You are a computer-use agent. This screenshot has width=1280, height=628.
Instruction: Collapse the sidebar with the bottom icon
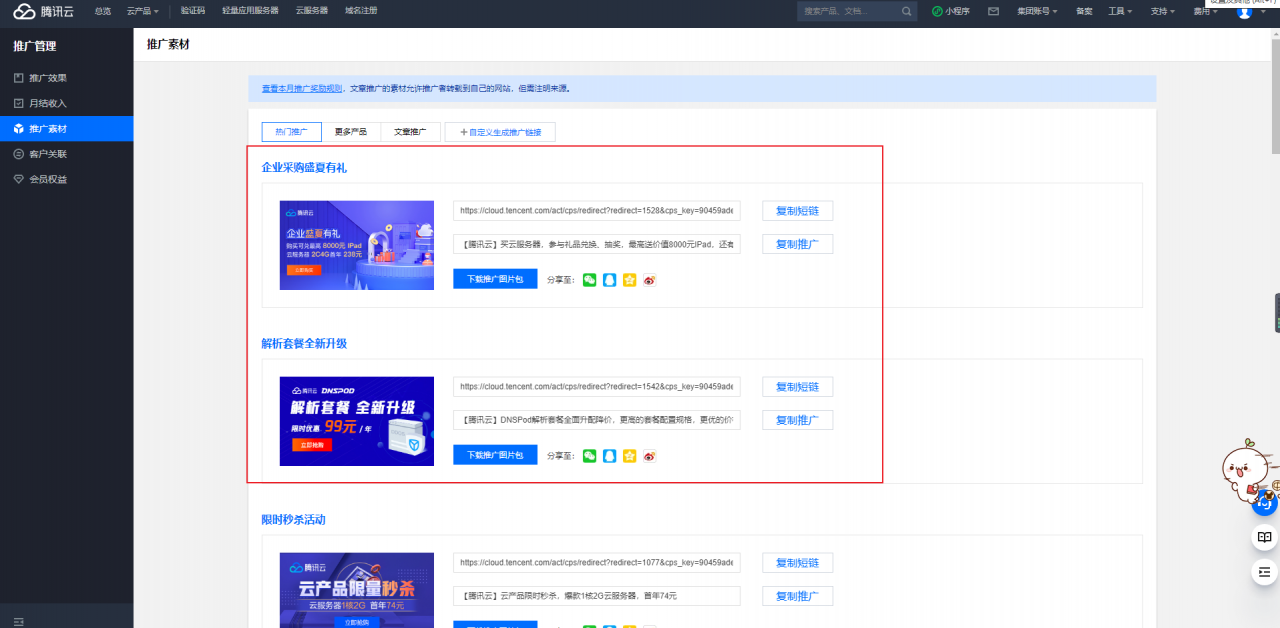click(19, 621)
